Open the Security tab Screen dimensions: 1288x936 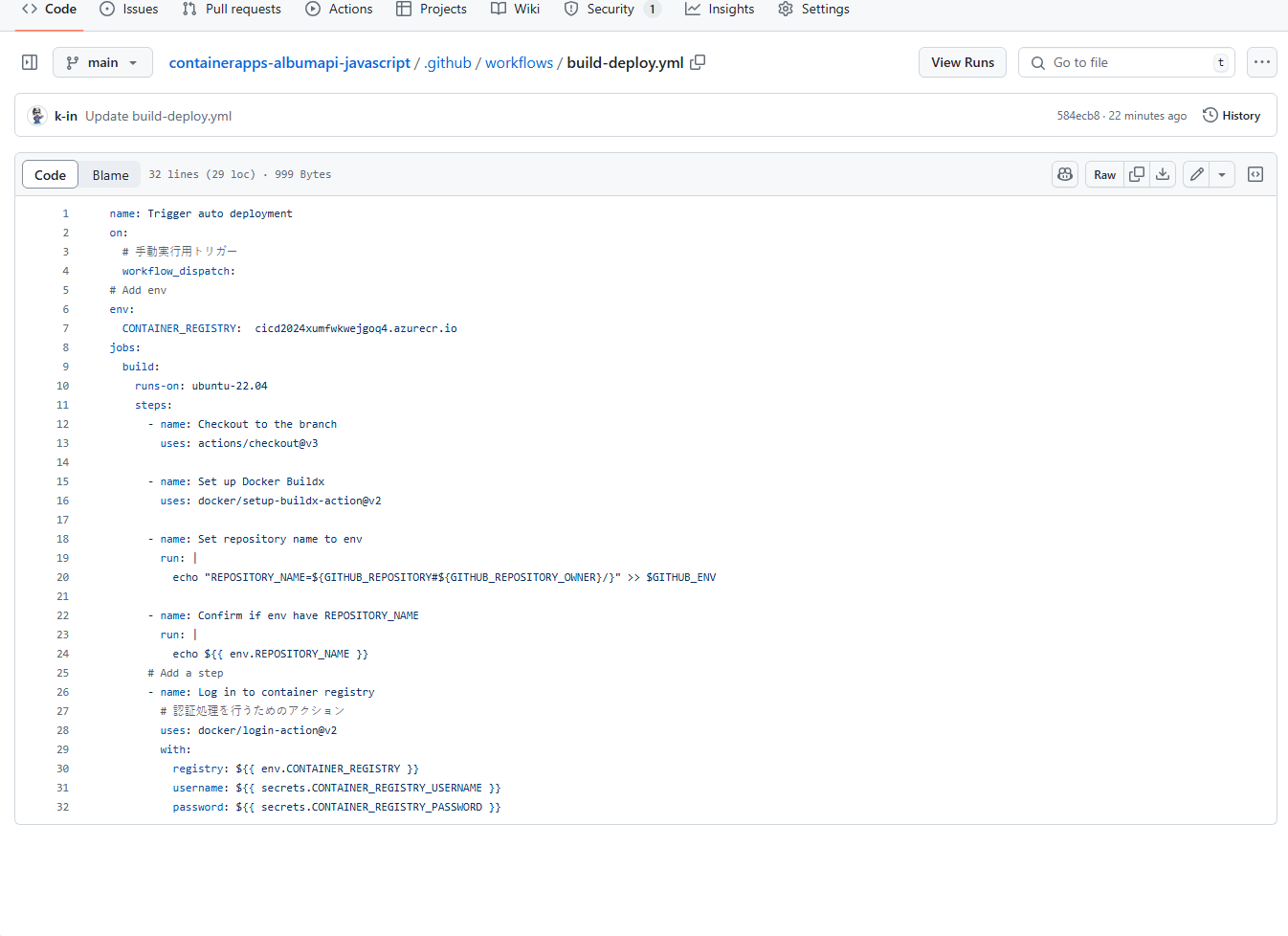612,10
